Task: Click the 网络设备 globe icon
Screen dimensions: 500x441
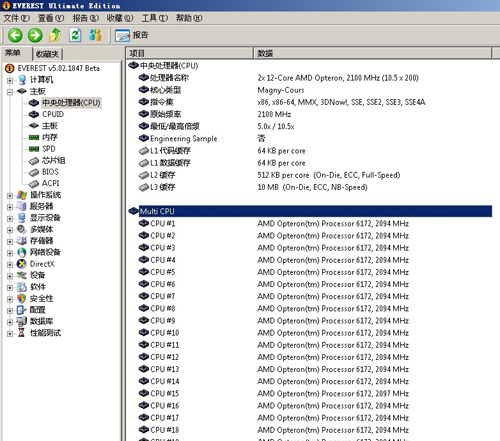Action: coord(22,252)
